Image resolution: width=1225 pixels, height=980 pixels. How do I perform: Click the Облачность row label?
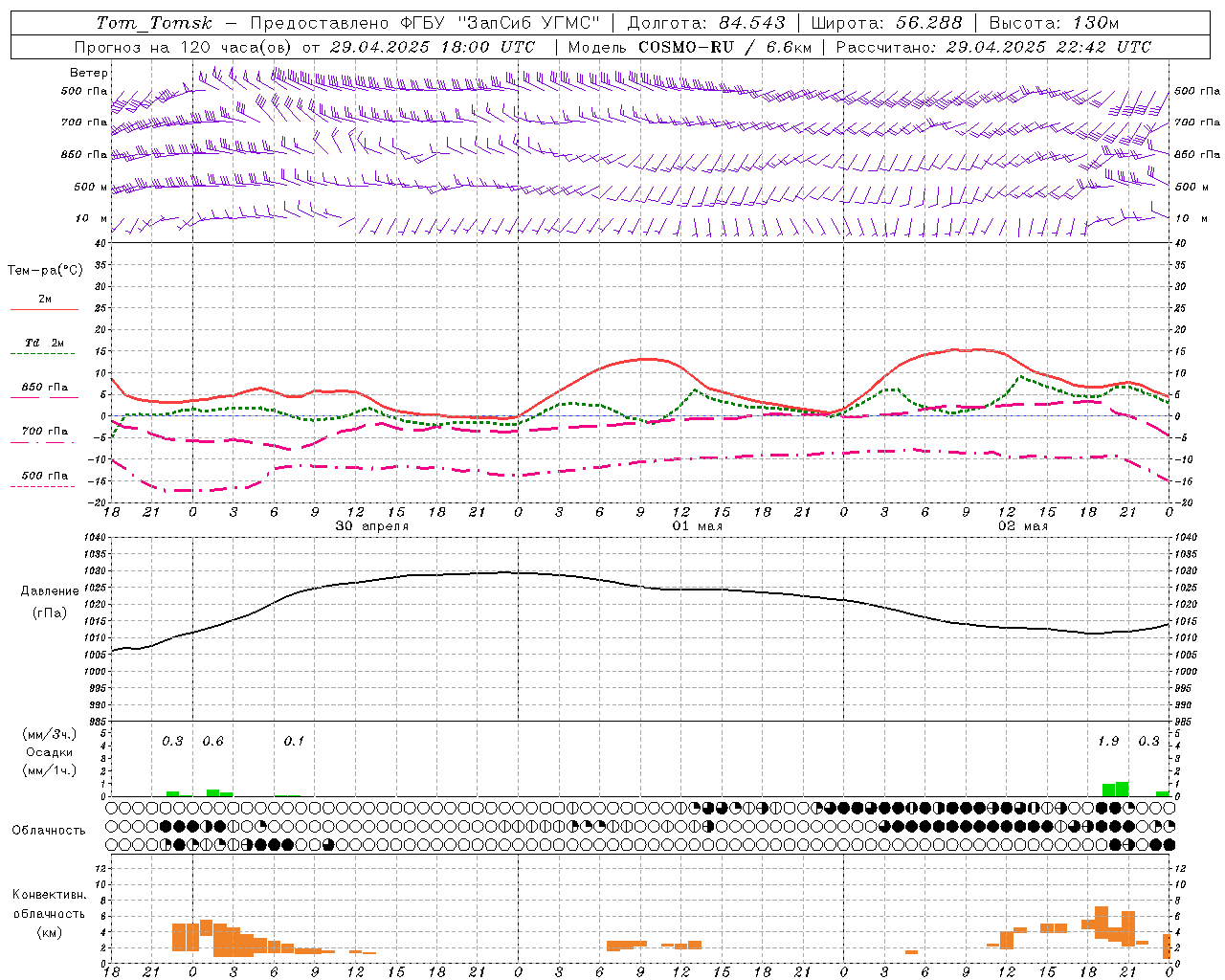coord(49,831)
